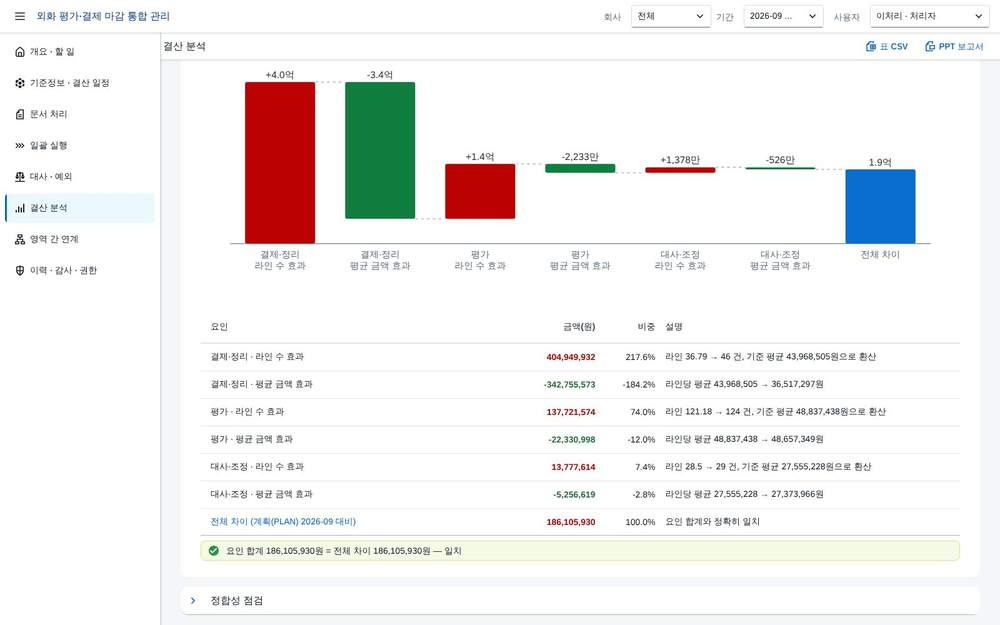Expand the 정합성 점검 section chevron
This screenshot has width=1000, height=625.
(193, 601)
